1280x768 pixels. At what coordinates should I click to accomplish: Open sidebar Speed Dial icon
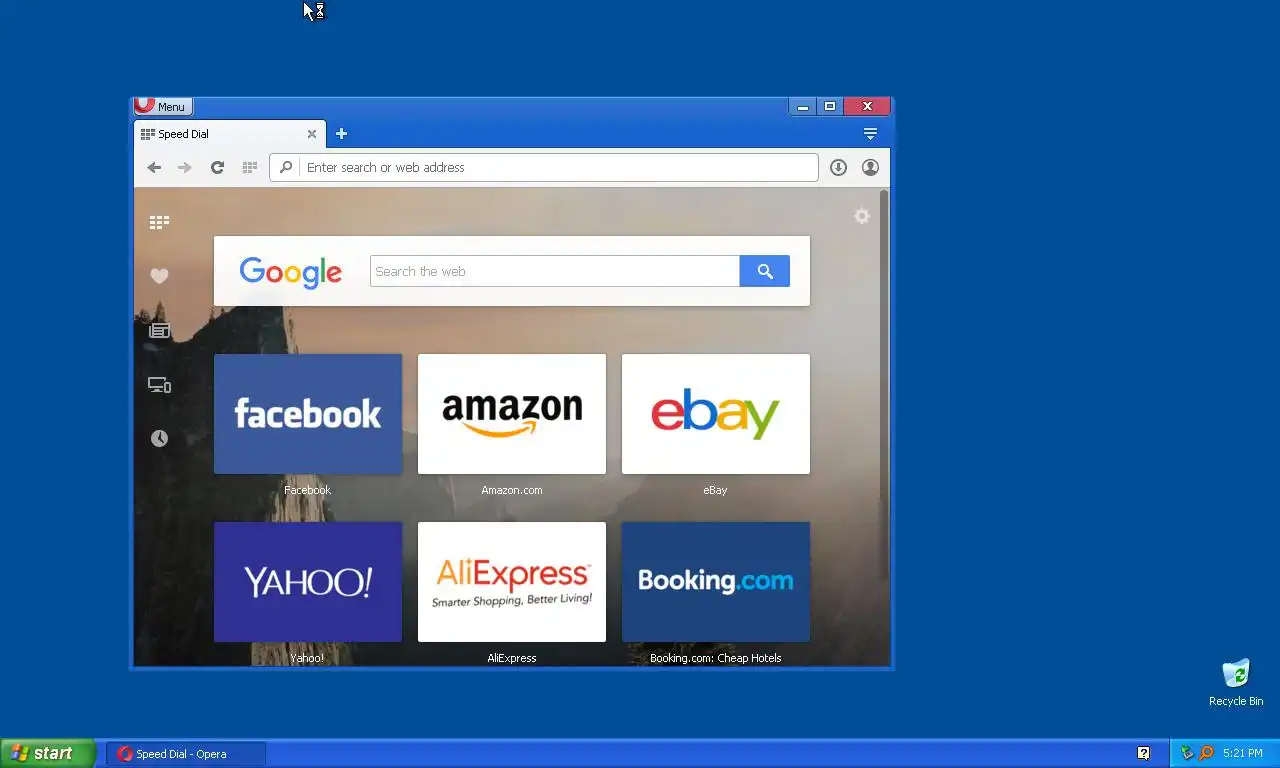[x=159, y=222]
